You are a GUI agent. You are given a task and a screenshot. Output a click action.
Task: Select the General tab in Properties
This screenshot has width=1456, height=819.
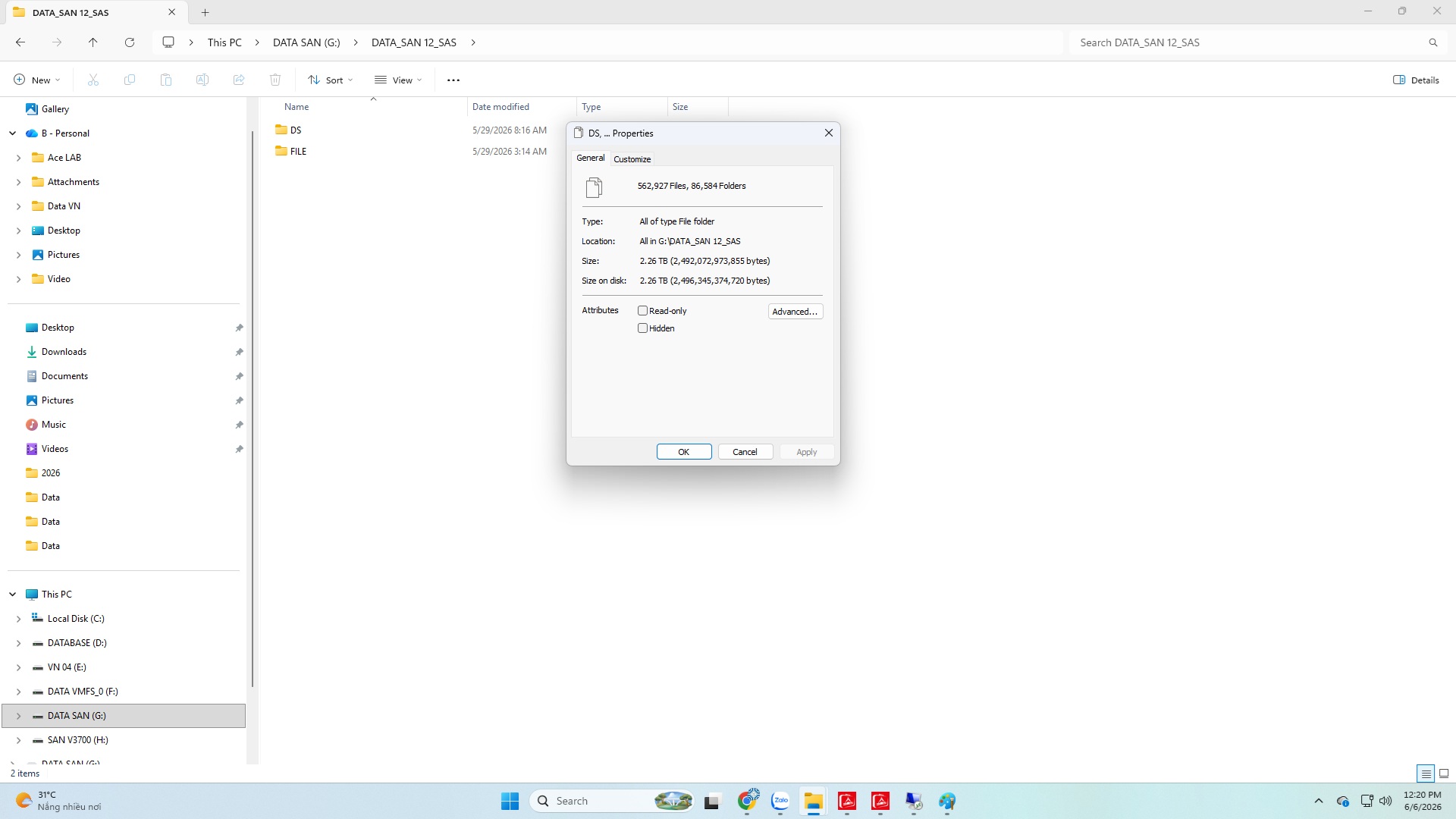(x=590, y=158)
